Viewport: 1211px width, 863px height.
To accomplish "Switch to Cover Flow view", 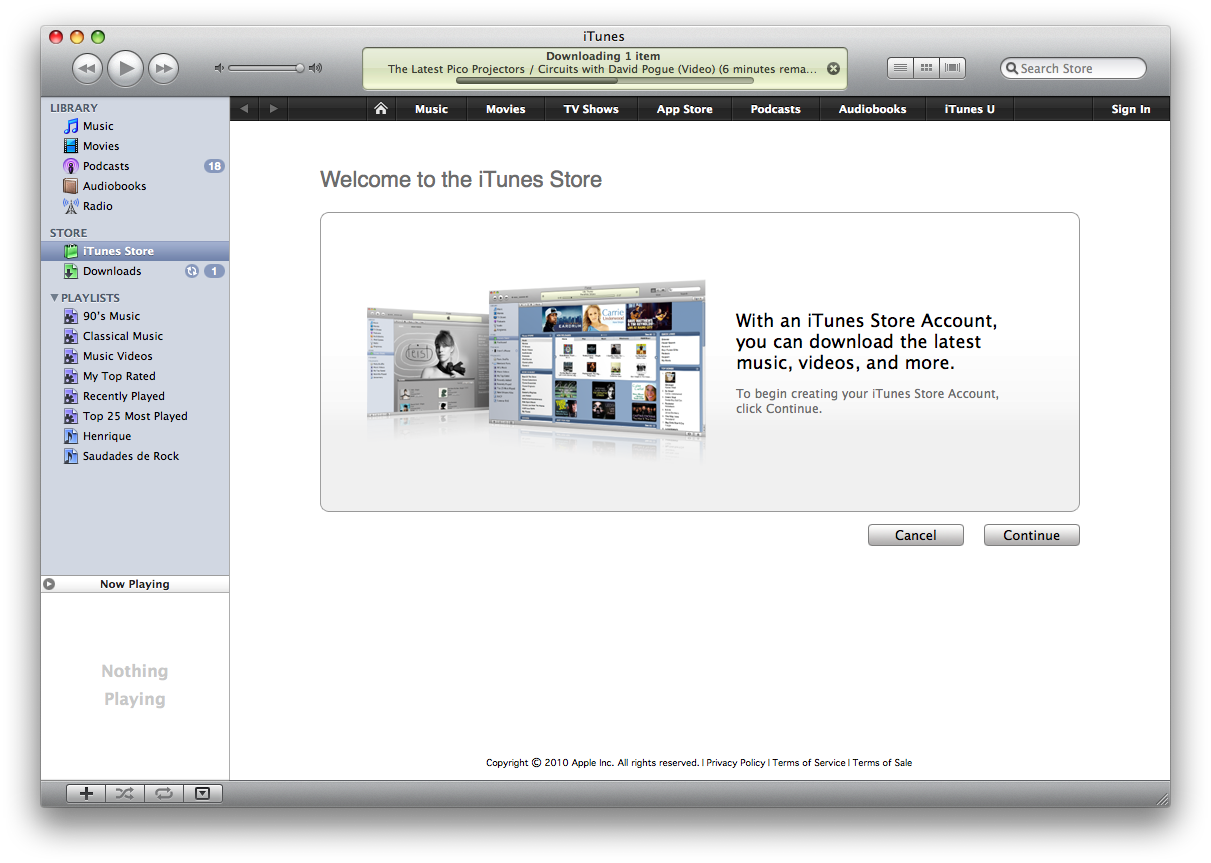I will [953, 68].
